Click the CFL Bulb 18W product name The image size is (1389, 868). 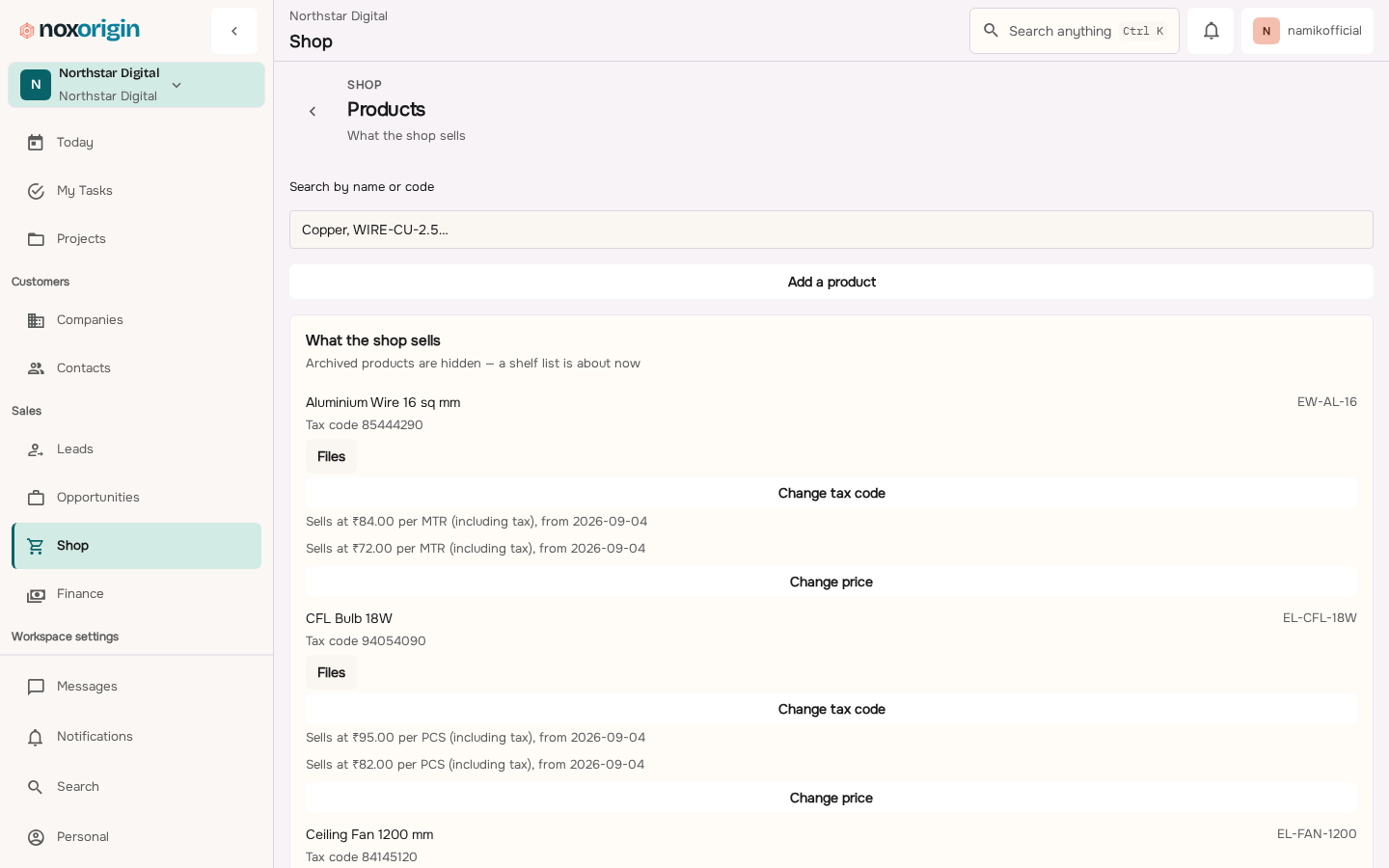[349, 618]
